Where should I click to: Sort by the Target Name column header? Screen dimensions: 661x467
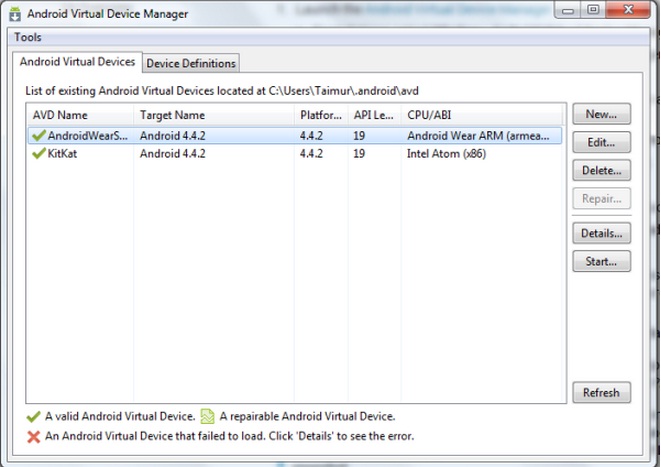coord(214,115)
